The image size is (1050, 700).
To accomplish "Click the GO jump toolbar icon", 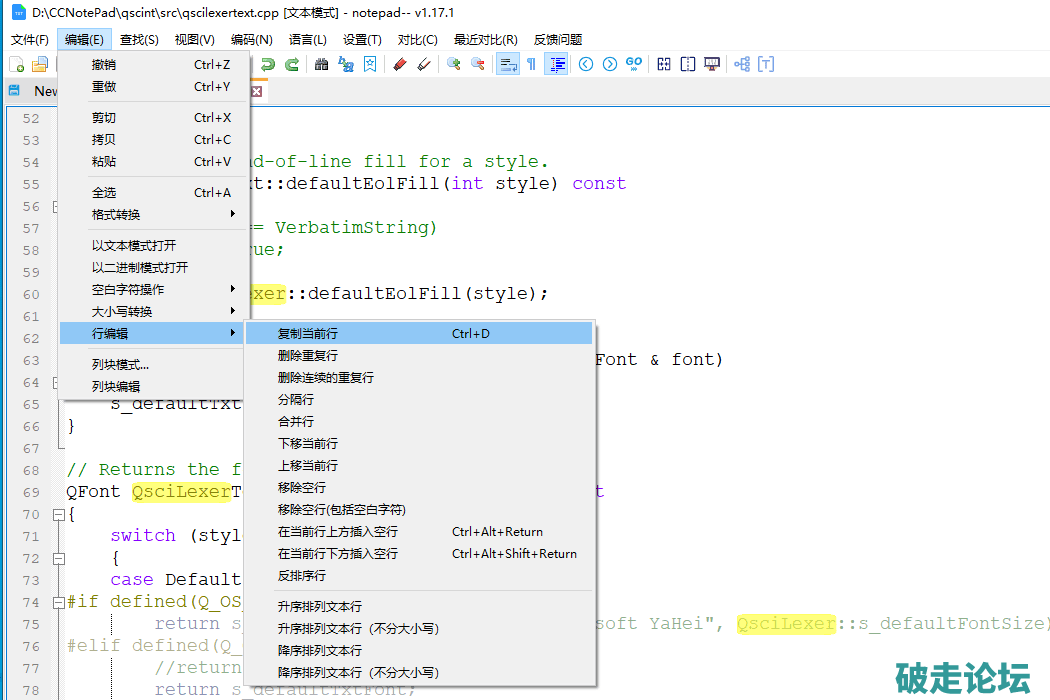I will pos(634,64).
